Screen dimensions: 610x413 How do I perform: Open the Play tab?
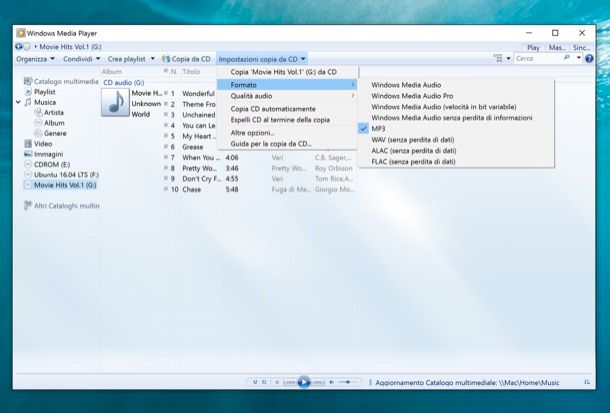coord(533,47)
